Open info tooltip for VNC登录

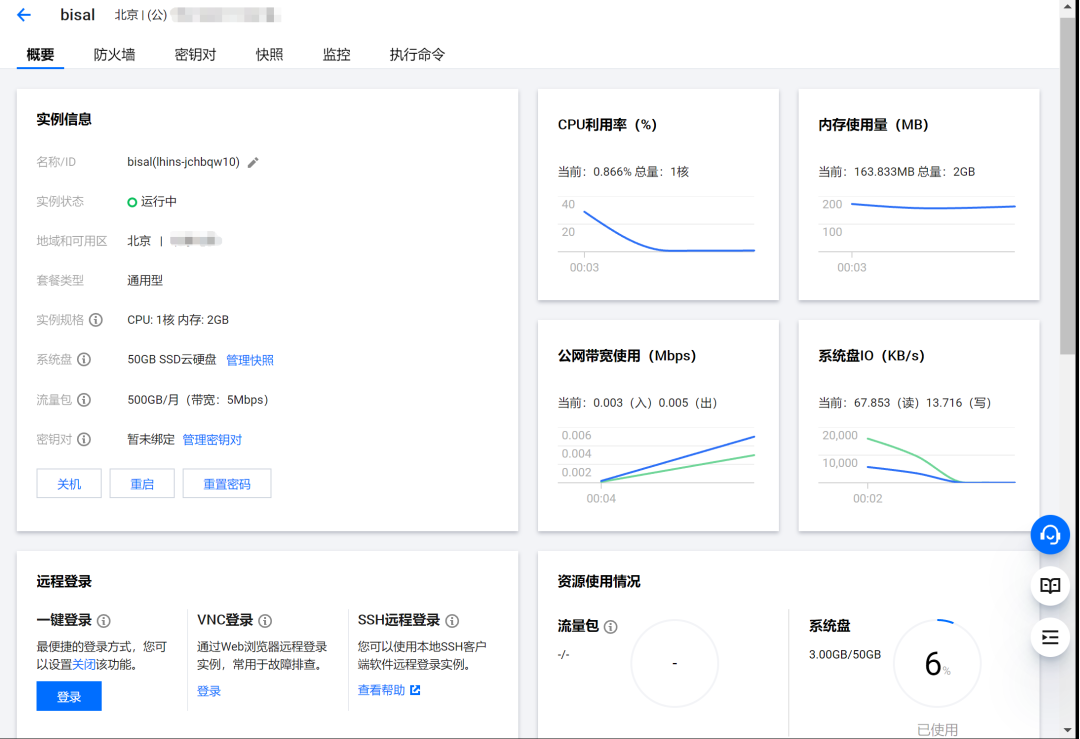(x=265, y=621)
